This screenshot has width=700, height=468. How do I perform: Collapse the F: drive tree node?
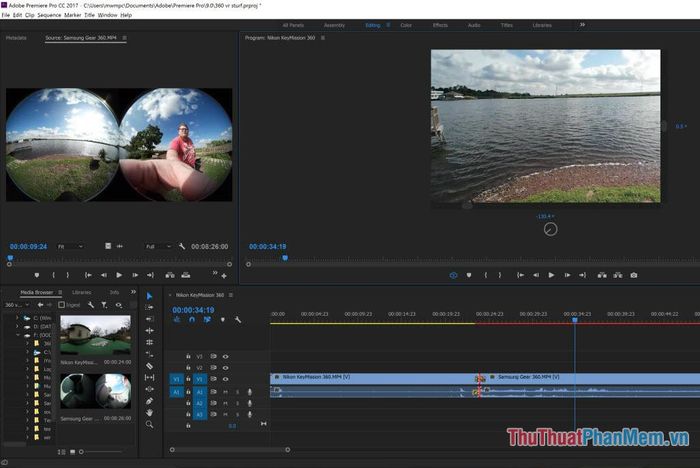[x=17, y=335]
